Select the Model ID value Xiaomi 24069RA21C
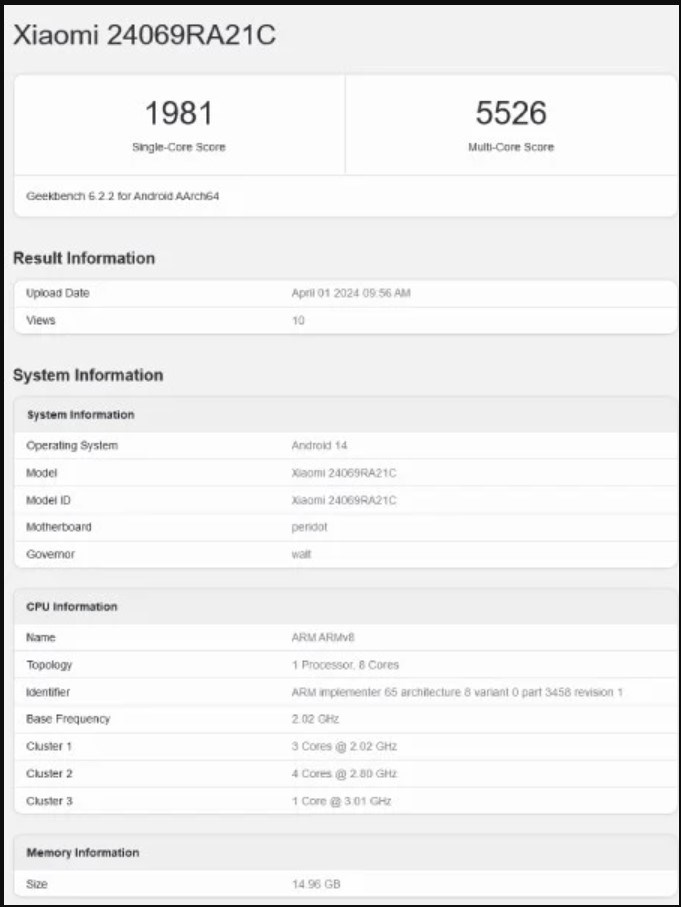Screen dimensions: 681x907 tap(344, 500)
